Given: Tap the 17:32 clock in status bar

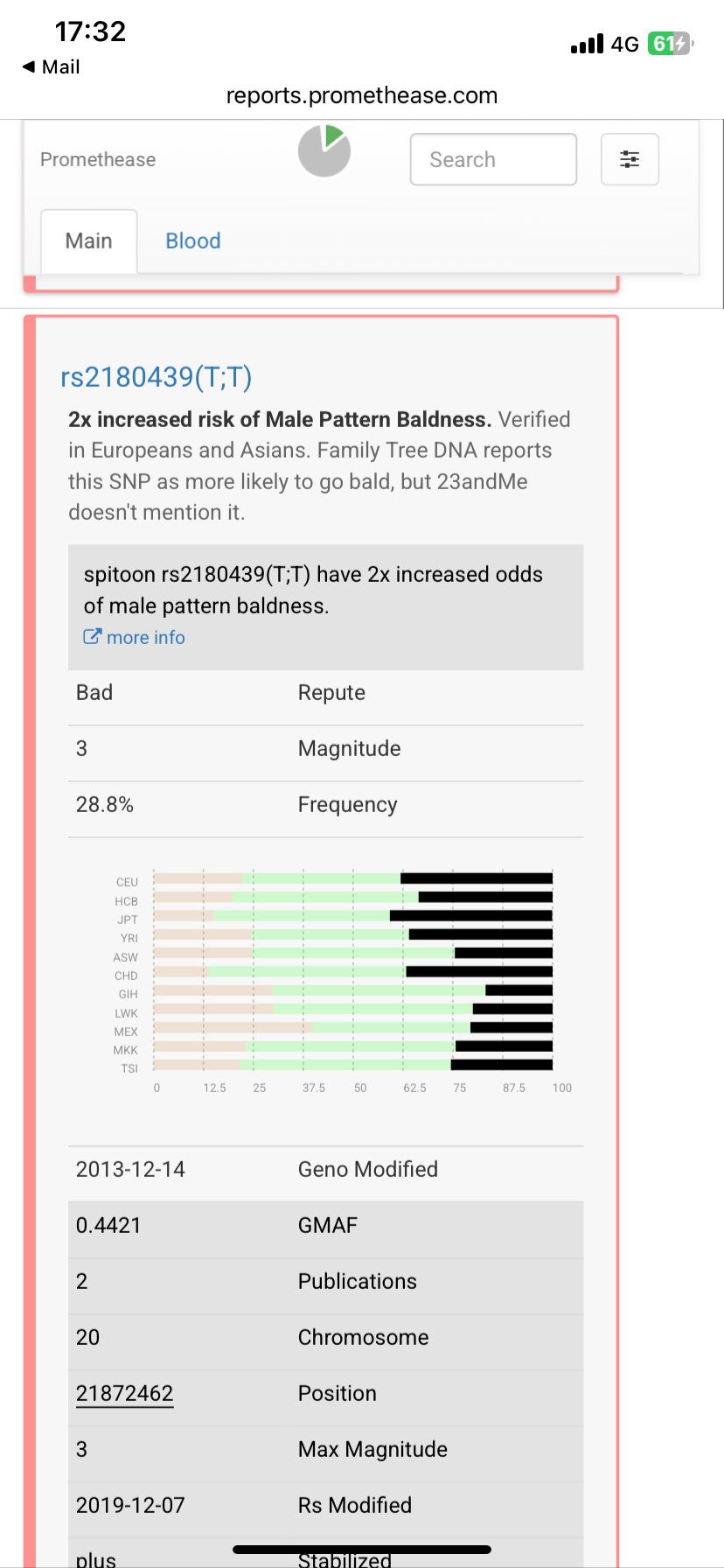Looking at the screenshot, I should coord(90,31).
